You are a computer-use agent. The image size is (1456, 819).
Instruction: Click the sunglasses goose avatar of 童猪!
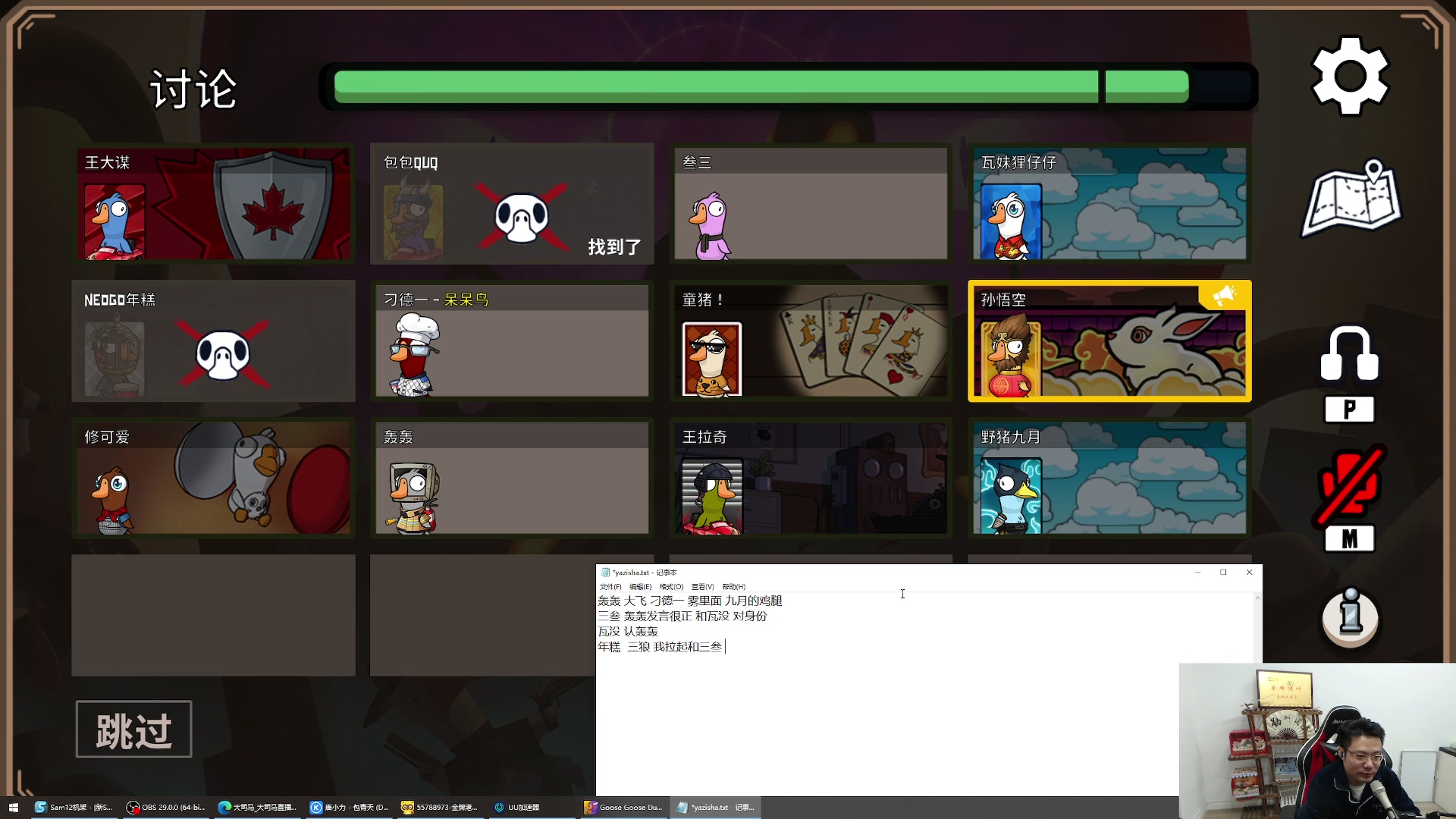click(x=712, y=359)
